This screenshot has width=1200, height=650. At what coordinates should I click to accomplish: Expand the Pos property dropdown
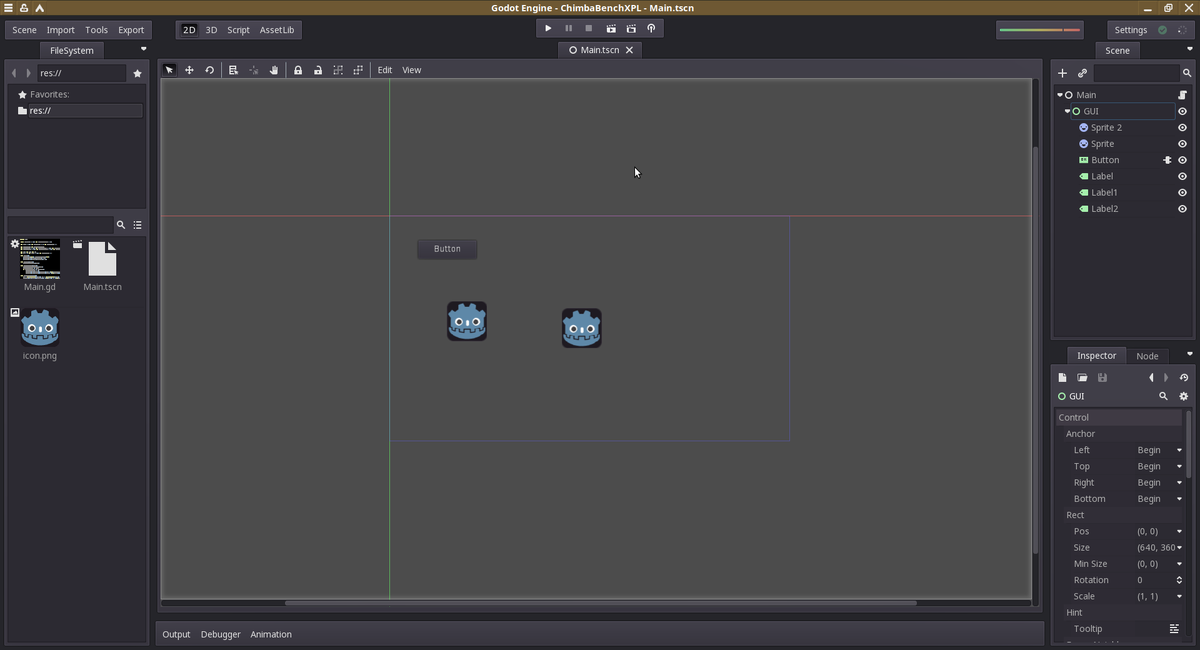[1180, 531]
